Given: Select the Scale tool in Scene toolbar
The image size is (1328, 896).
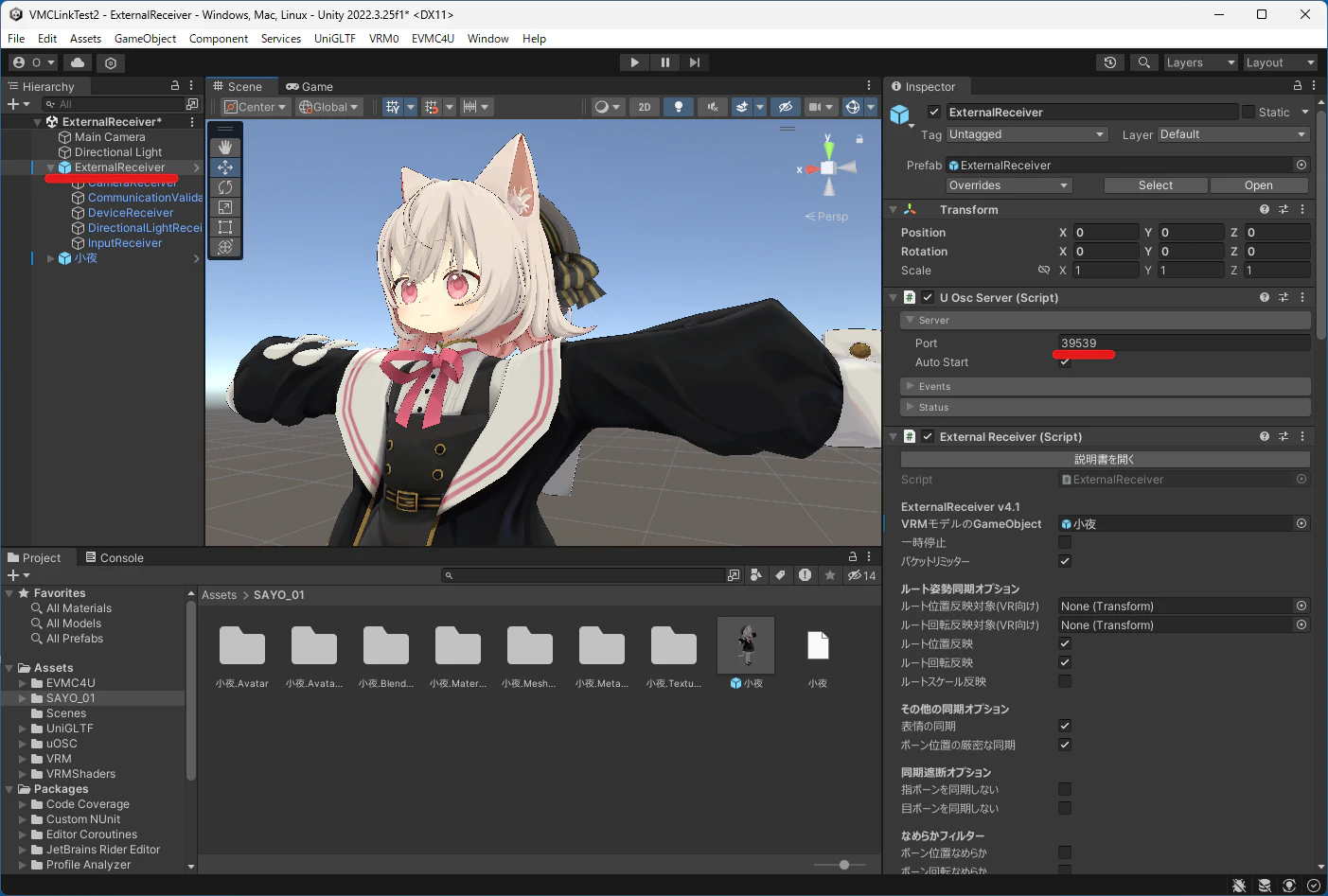Looking at the screenshot, I should (225, 207).
